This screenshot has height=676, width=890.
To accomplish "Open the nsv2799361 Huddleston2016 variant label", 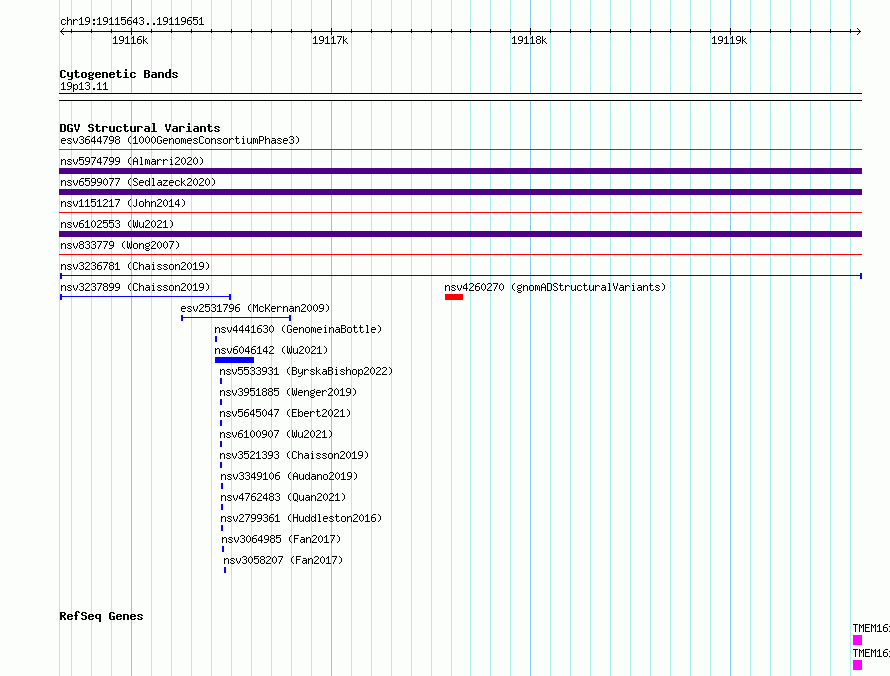I will click(301, 518).
